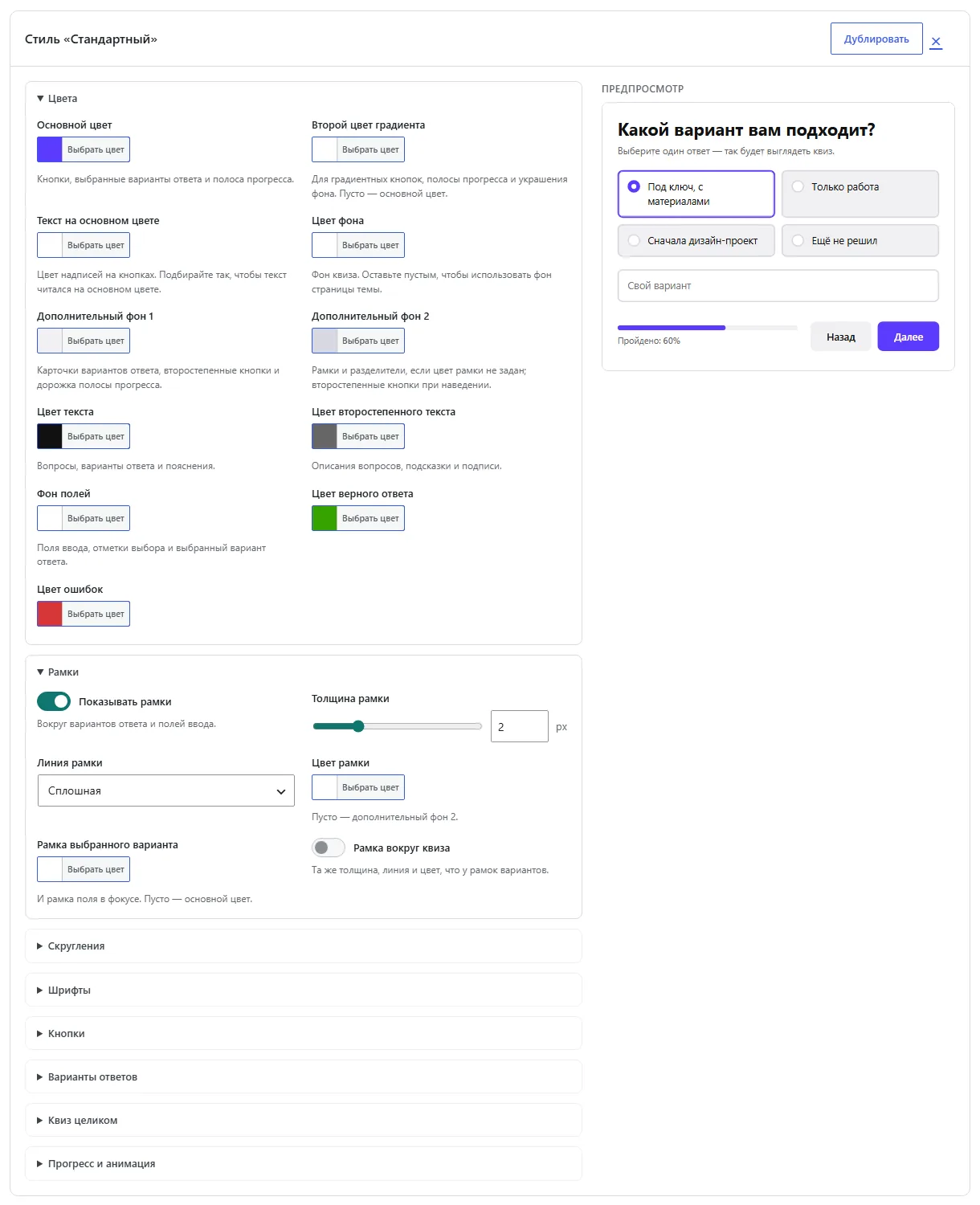The image size is (980, 1205).
Task: Choose color for Цвет фона
Action: [358, 245]
